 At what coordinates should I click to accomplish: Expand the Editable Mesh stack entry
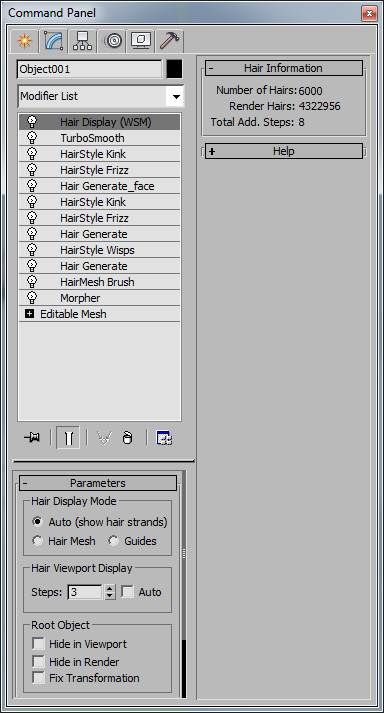[x=30, y=314]
